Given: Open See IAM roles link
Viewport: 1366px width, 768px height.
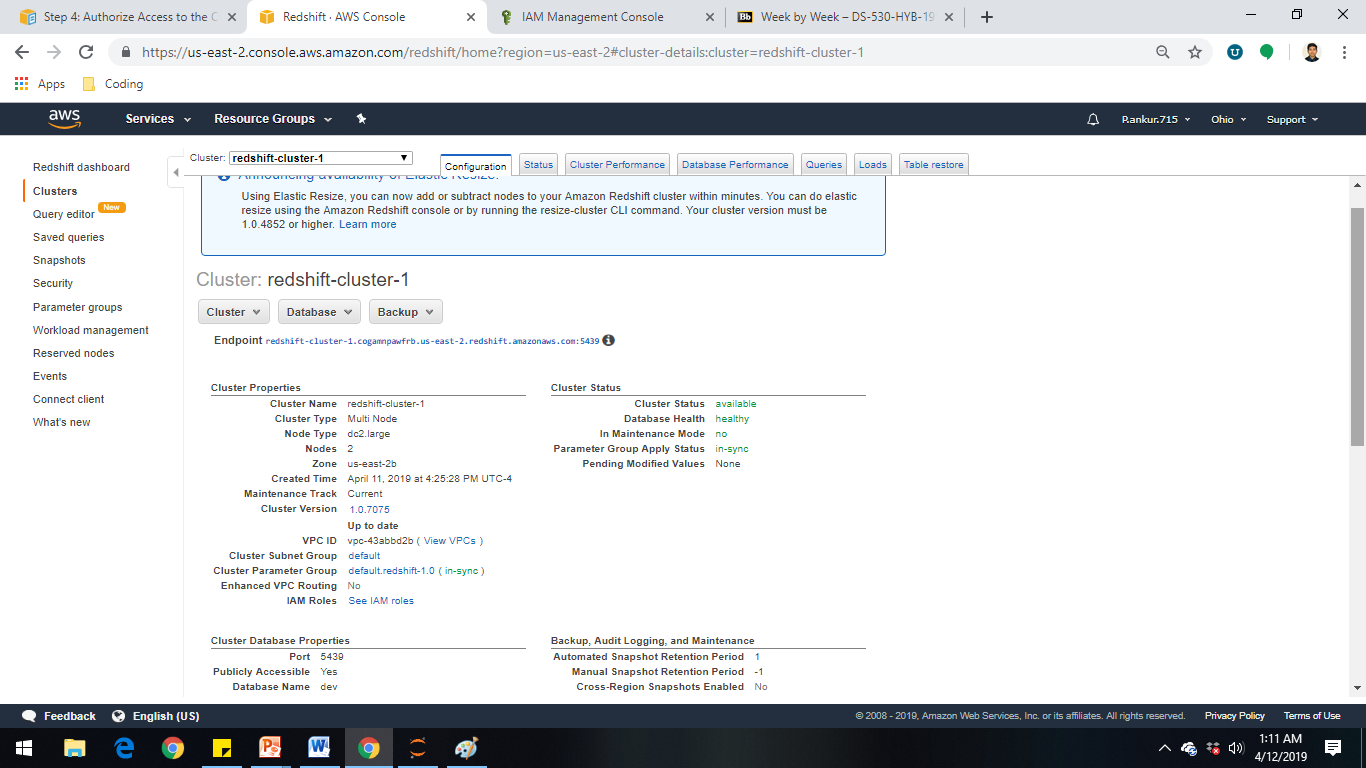Looking at the screenshot, I should (x=381, y=601).
